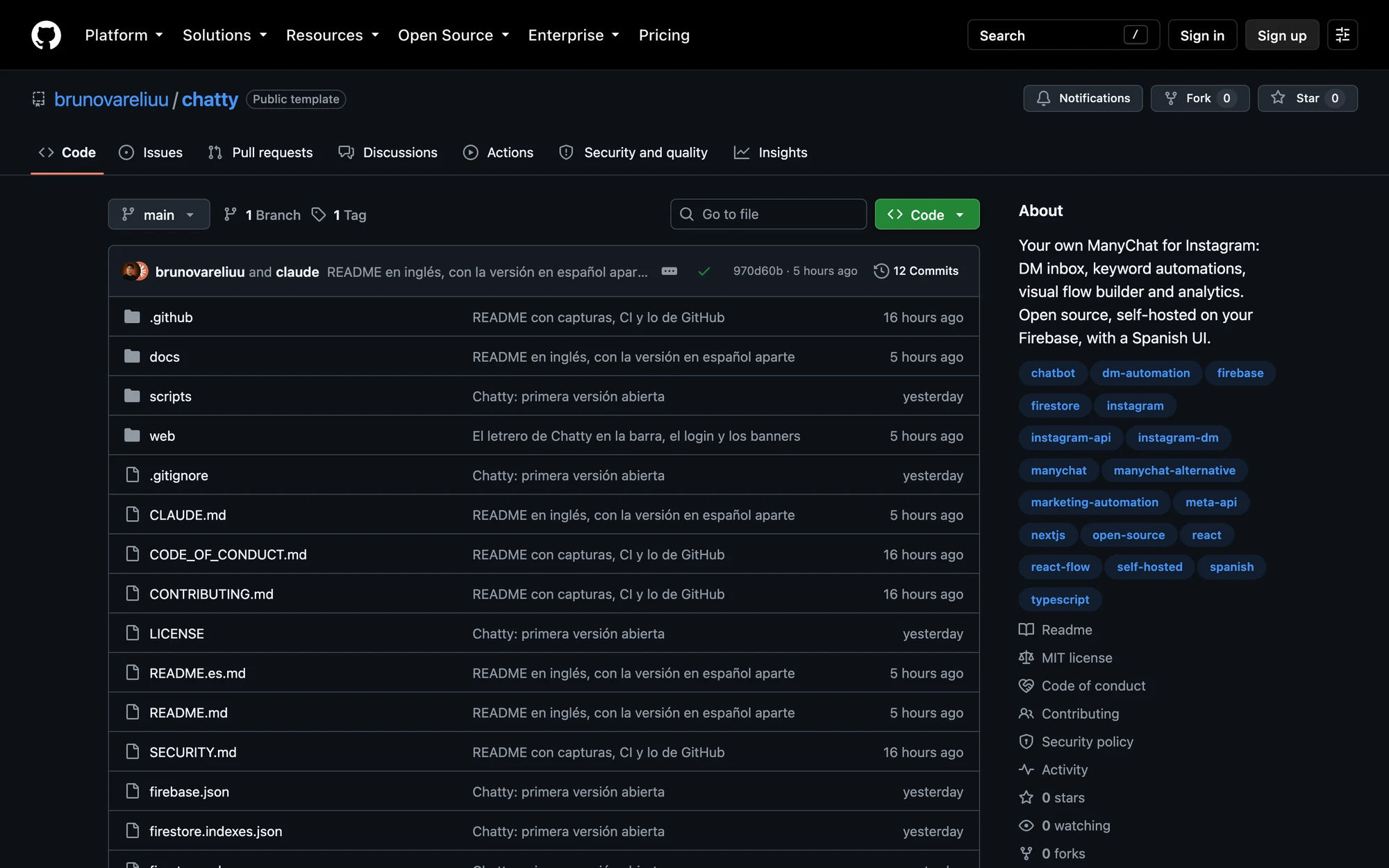Expand the Resources menu
This screenshot has width=1389, height=868.
pyautogui.click(x=332, y=35)
